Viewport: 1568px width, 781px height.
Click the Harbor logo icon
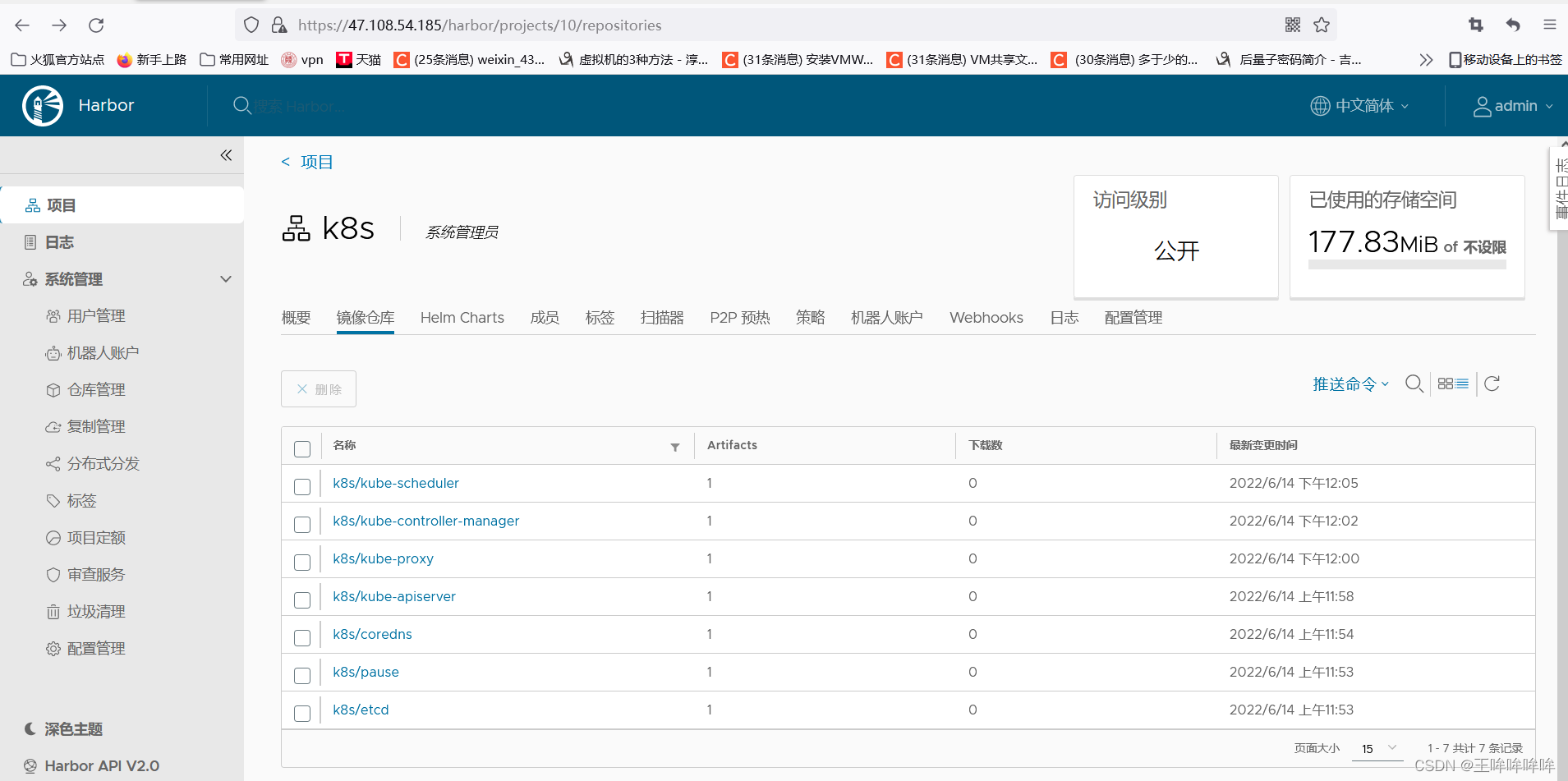coord(42,105)
